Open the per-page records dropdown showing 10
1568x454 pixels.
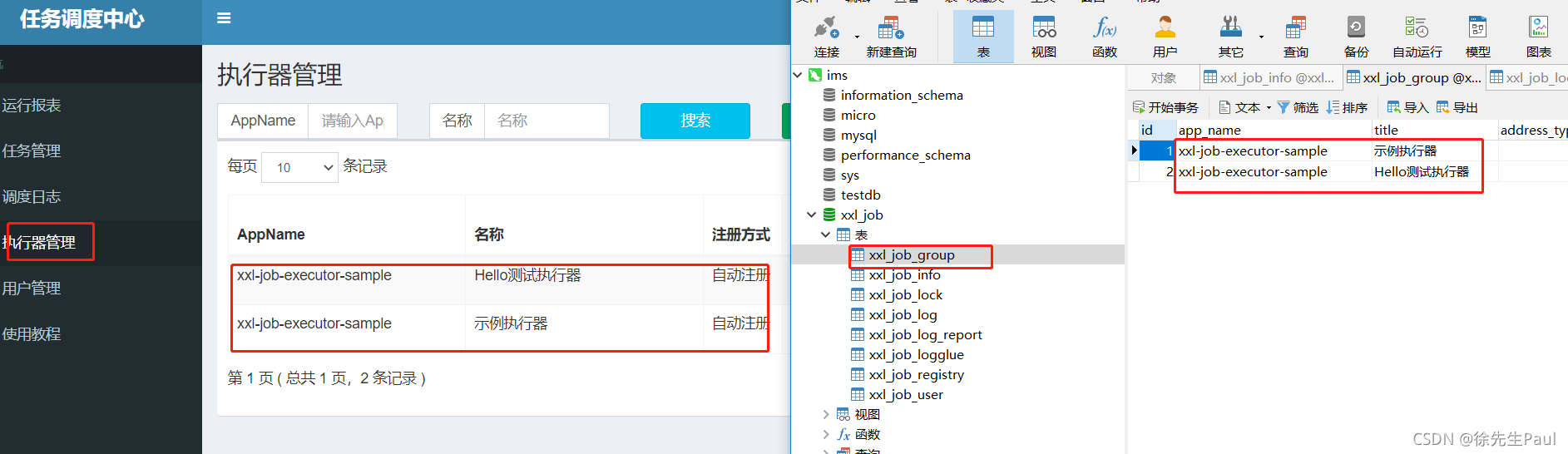(x=299, y=167)
